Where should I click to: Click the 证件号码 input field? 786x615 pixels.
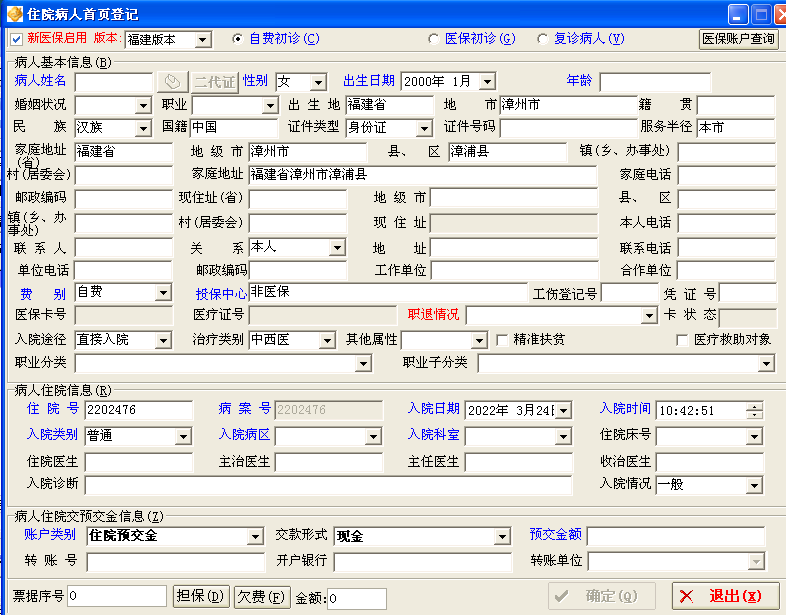[x=568, y=128]
